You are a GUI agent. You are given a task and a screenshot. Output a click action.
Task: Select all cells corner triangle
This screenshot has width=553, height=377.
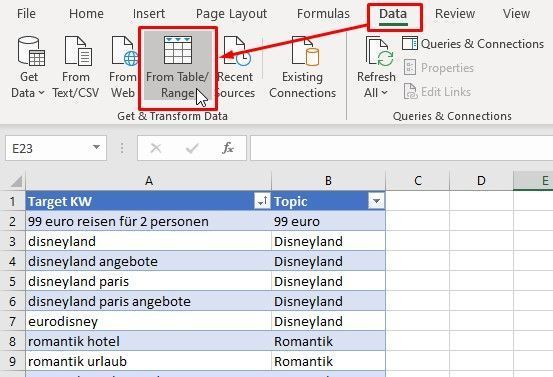(16, 181)
